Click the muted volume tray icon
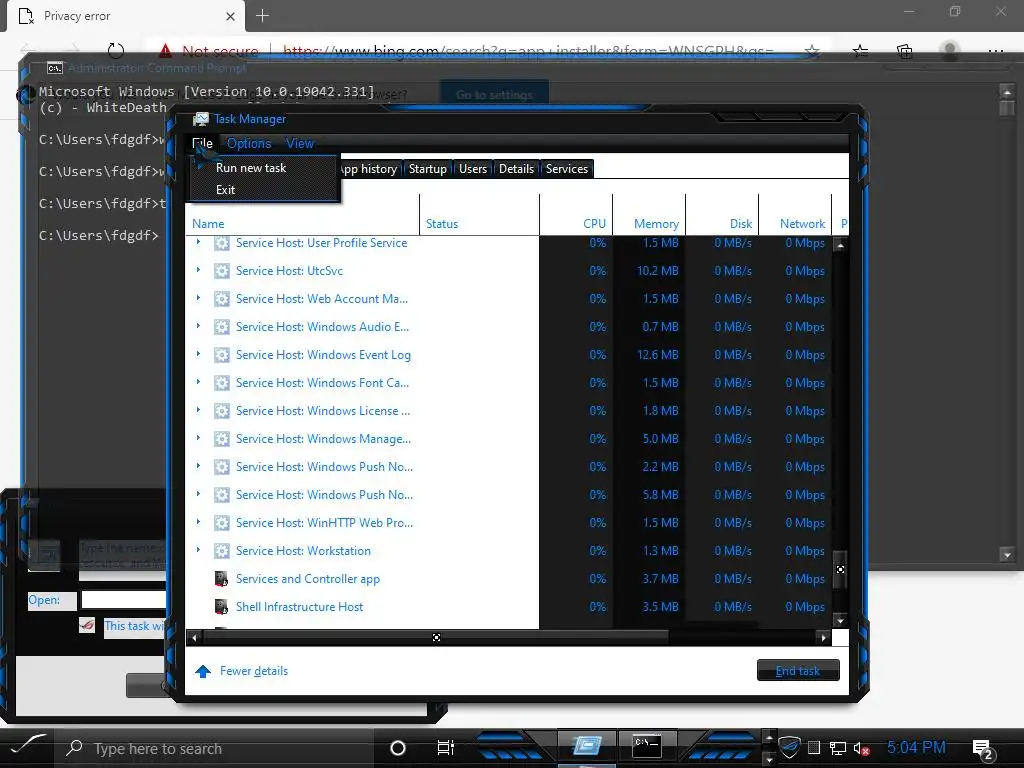The image size is (1024, 768). click(861, 748)
